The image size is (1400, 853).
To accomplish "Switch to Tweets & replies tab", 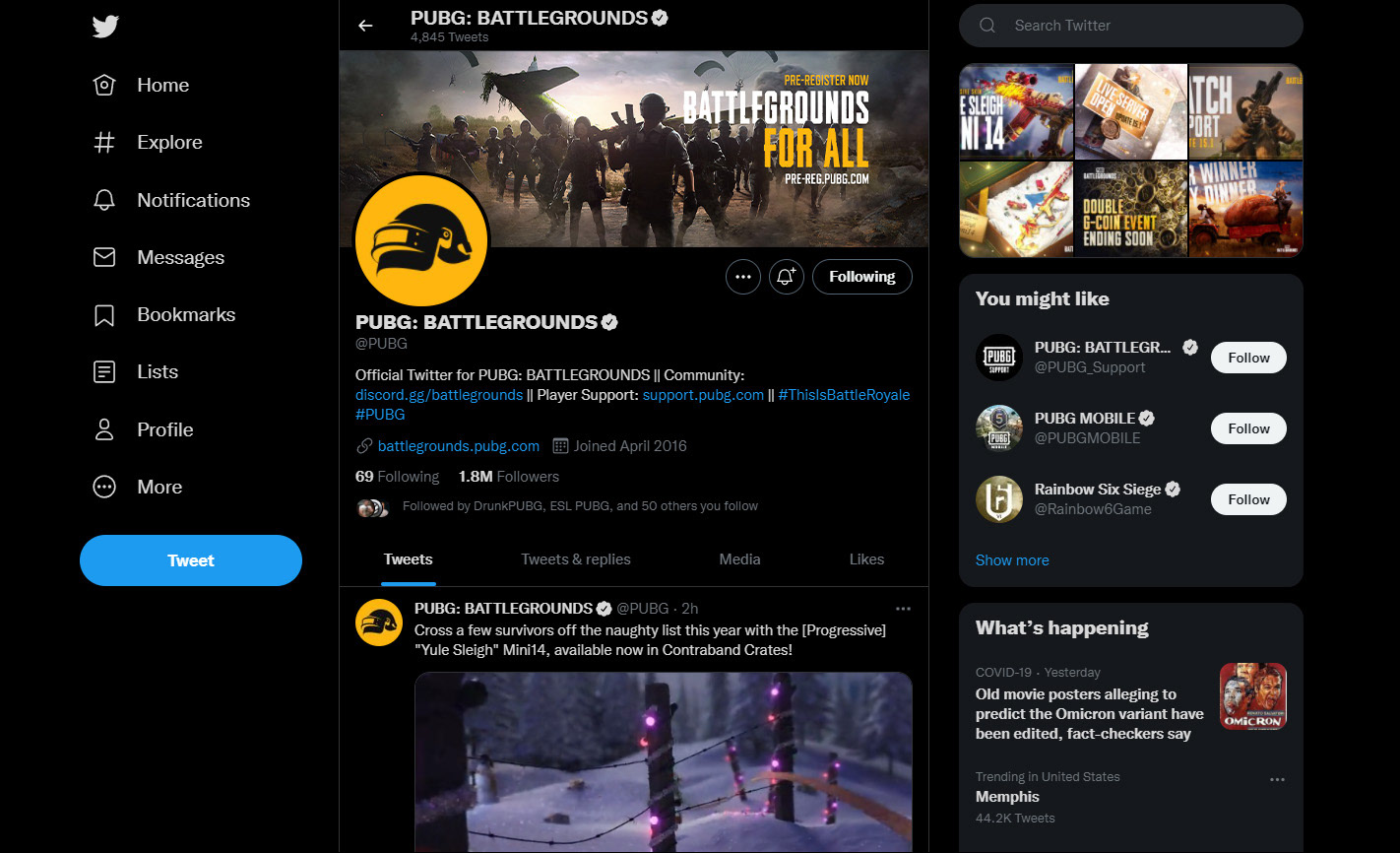I will [x=576, y=559].
